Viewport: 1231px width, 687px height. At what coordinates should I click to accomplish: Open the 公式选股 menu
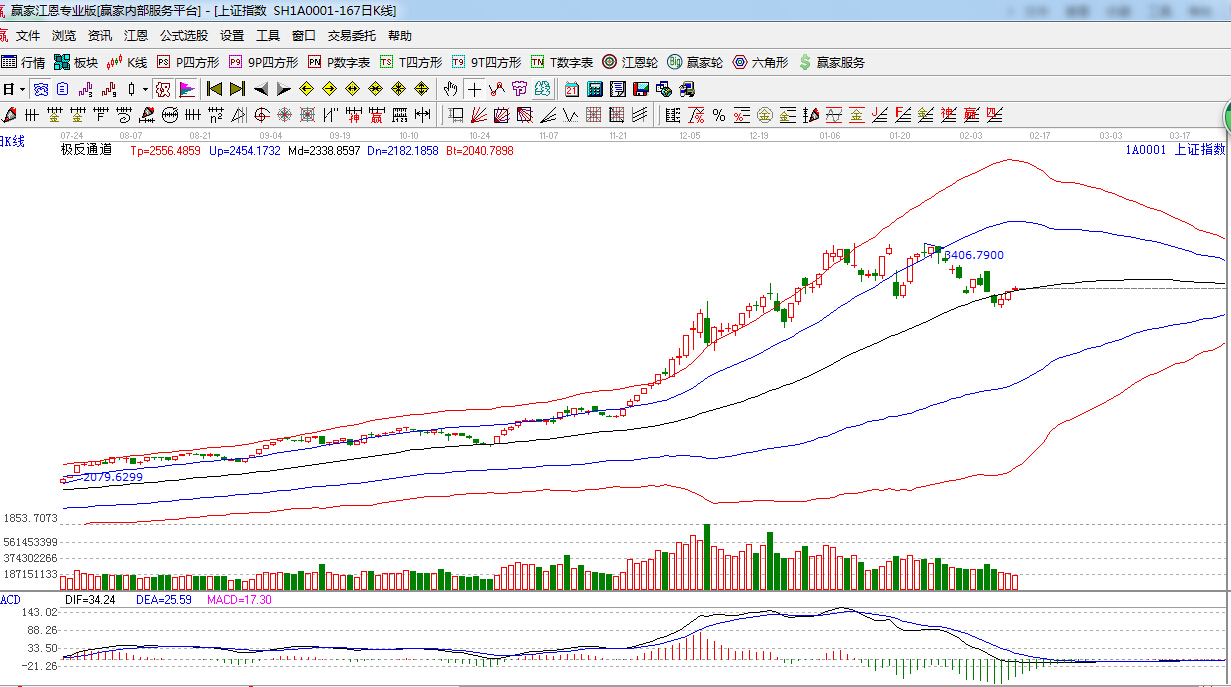coord(184,35)
